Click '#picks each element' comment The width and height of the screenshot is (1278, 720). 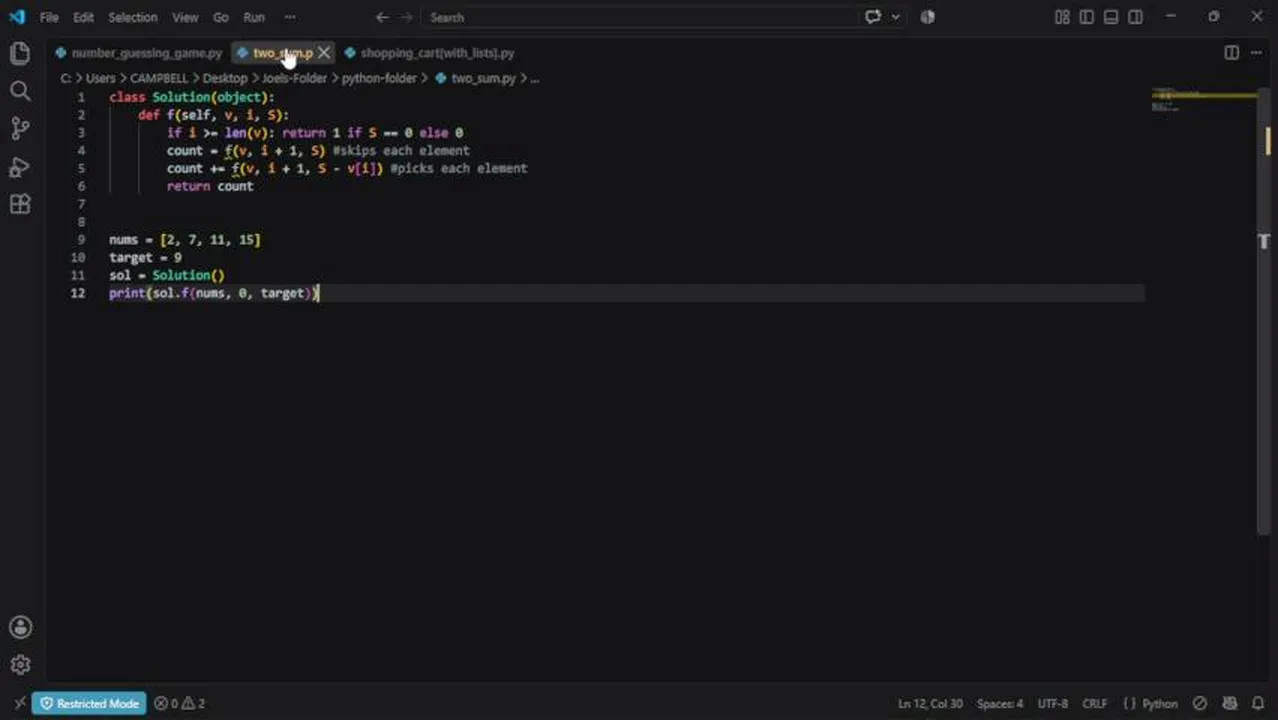pos(458,168)
